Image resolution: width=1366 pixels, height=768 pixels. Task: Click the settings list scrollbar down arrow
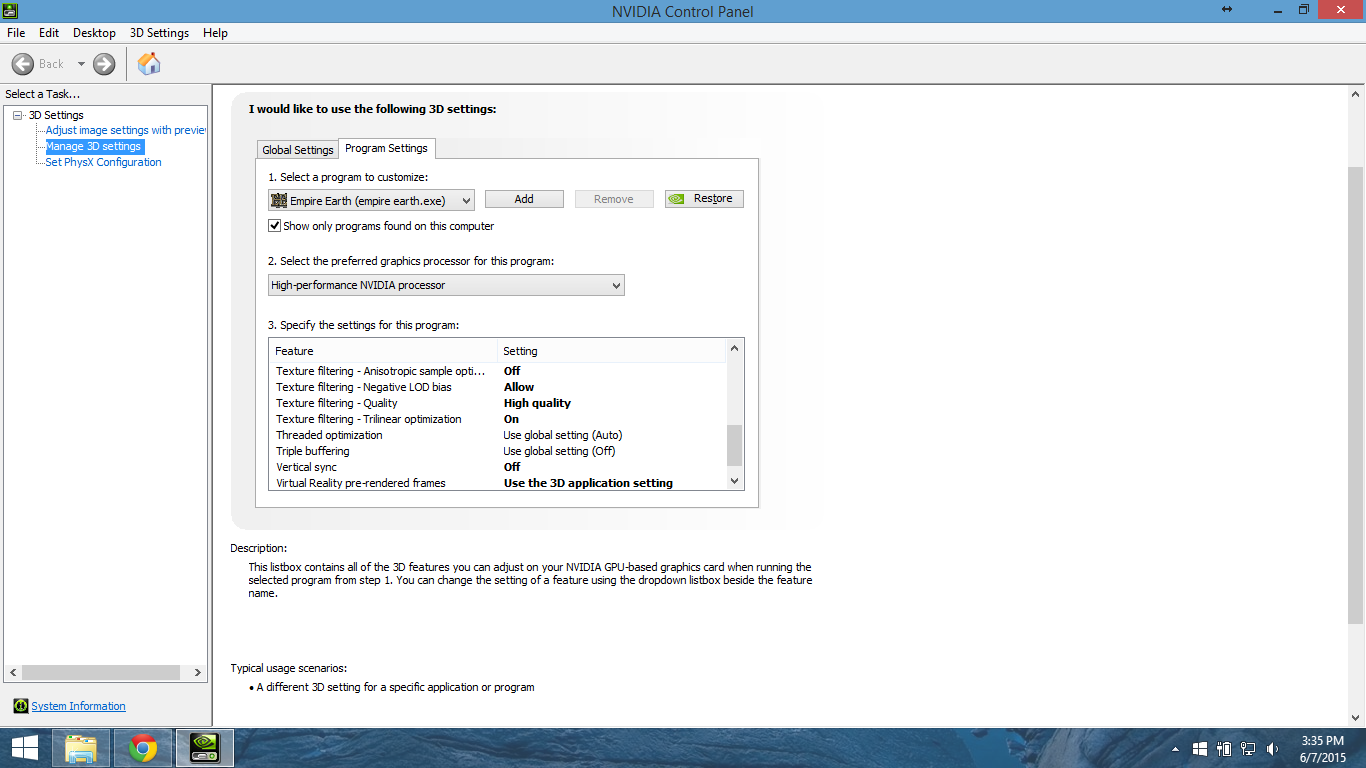point(735,481)
